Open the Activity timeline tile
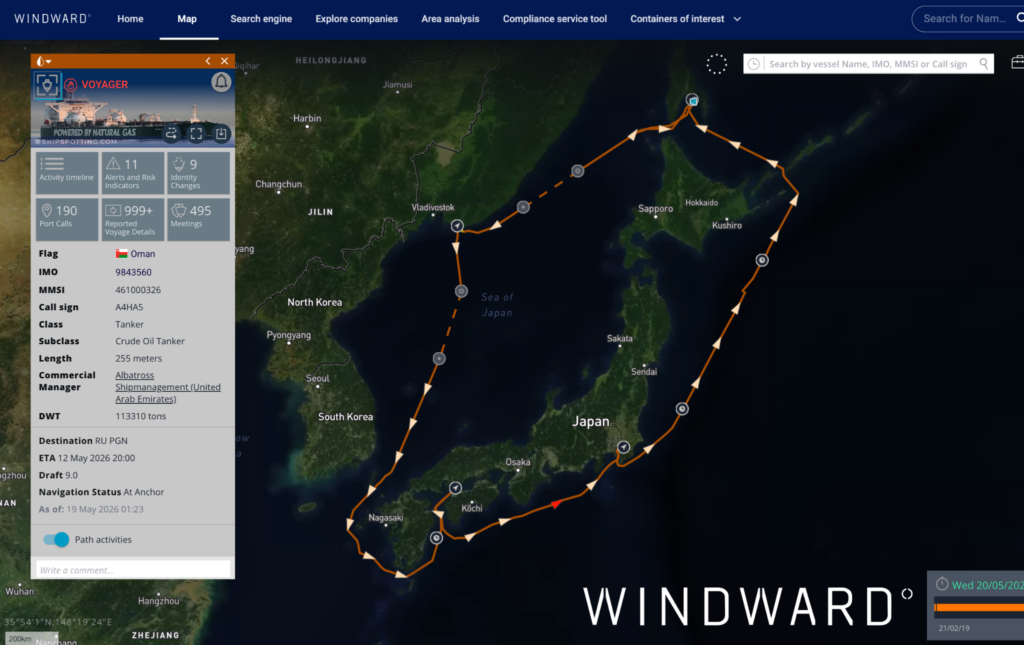1024x645 pixels. point(67,173)
